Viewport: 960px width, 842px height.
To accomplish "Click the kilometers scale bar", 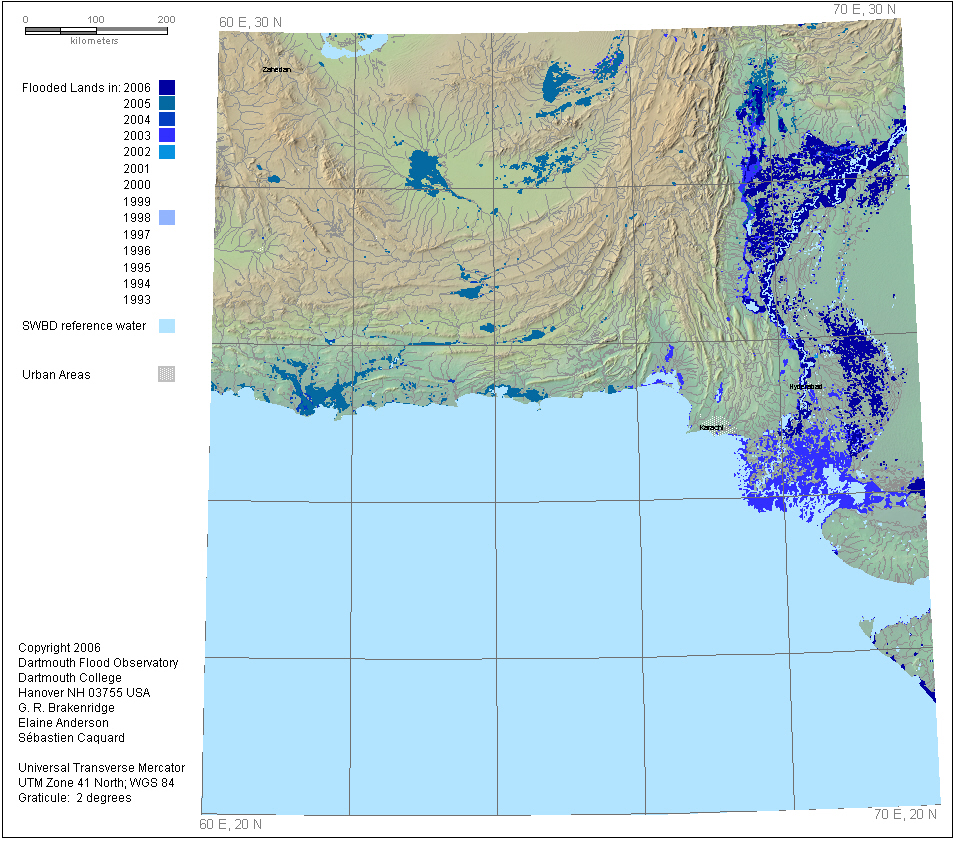I will (96, 31).
